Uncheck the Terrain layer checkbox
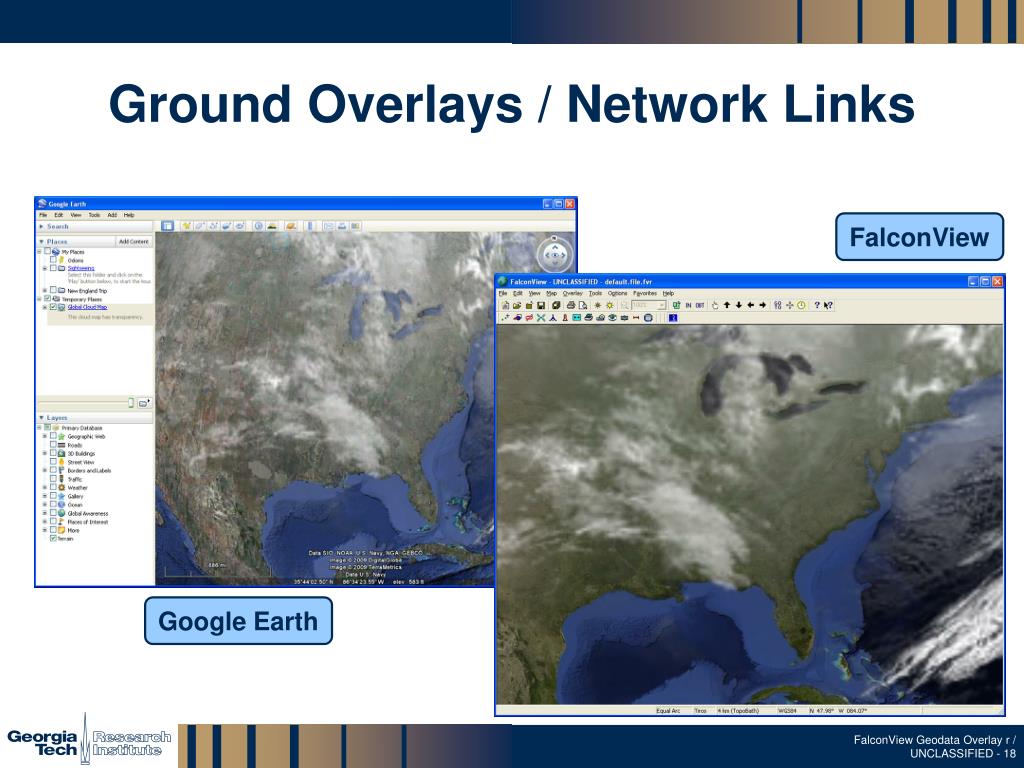This screenshot has width=1024, height=768. 54,539
